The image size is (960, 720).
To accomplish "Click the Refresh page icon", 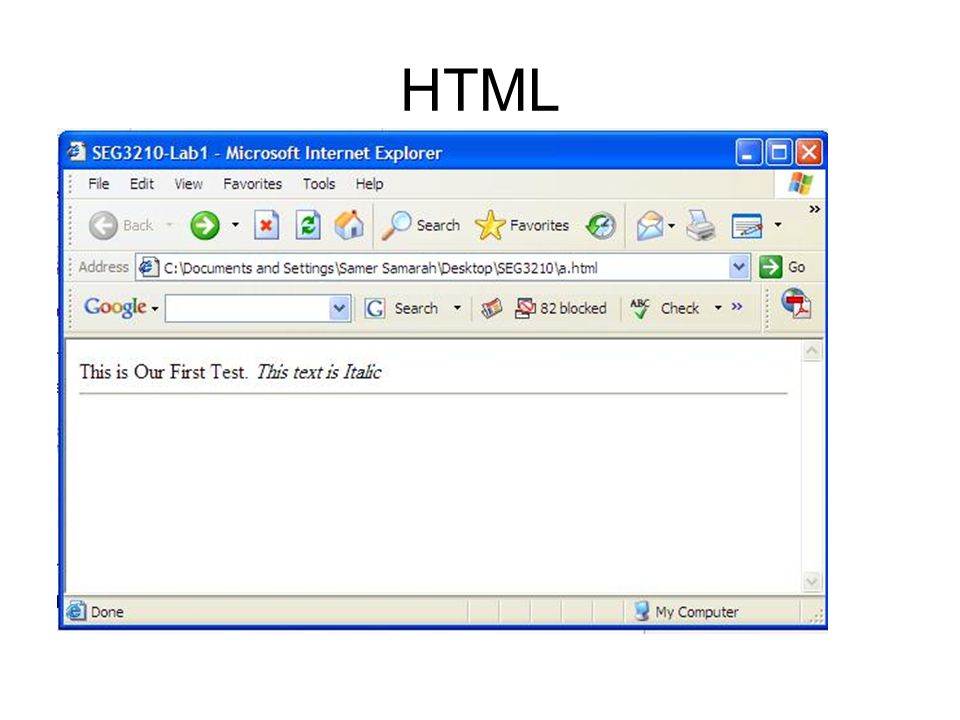I will pyautogui.click(x=308, y=225).
